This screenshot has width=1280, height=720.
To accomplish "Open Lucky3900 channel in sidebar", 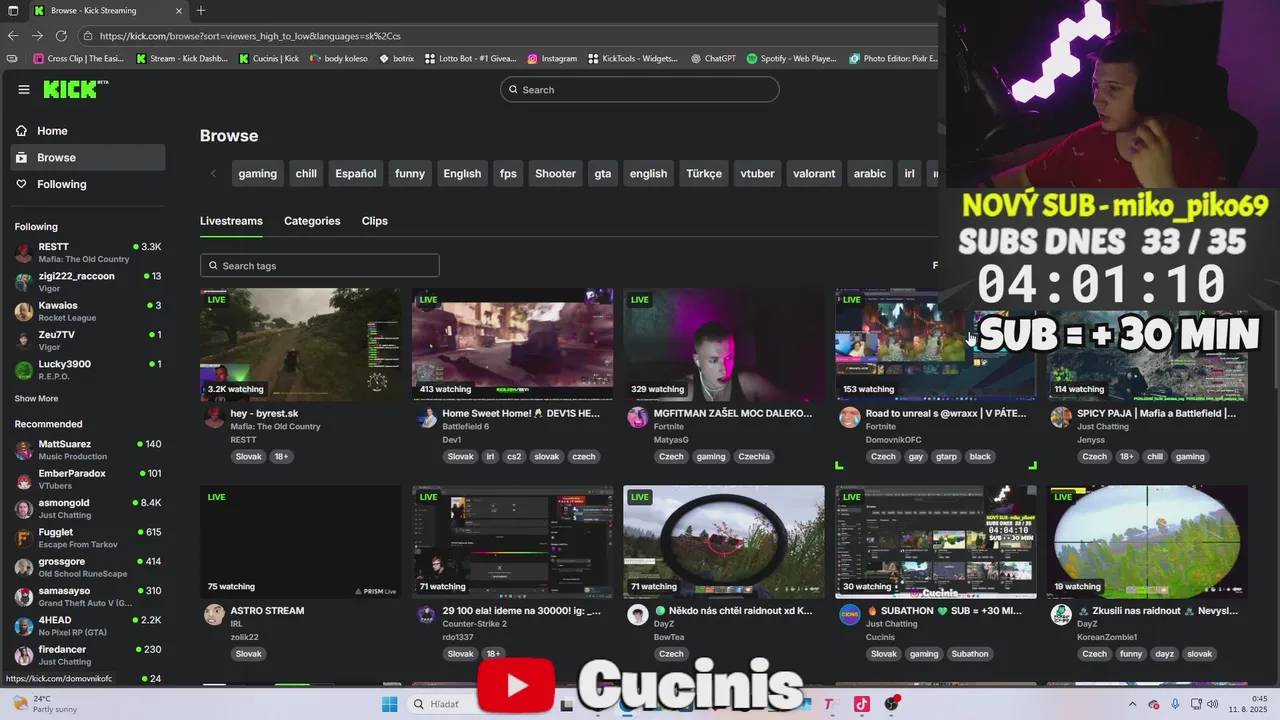I will tap(88, 369).
